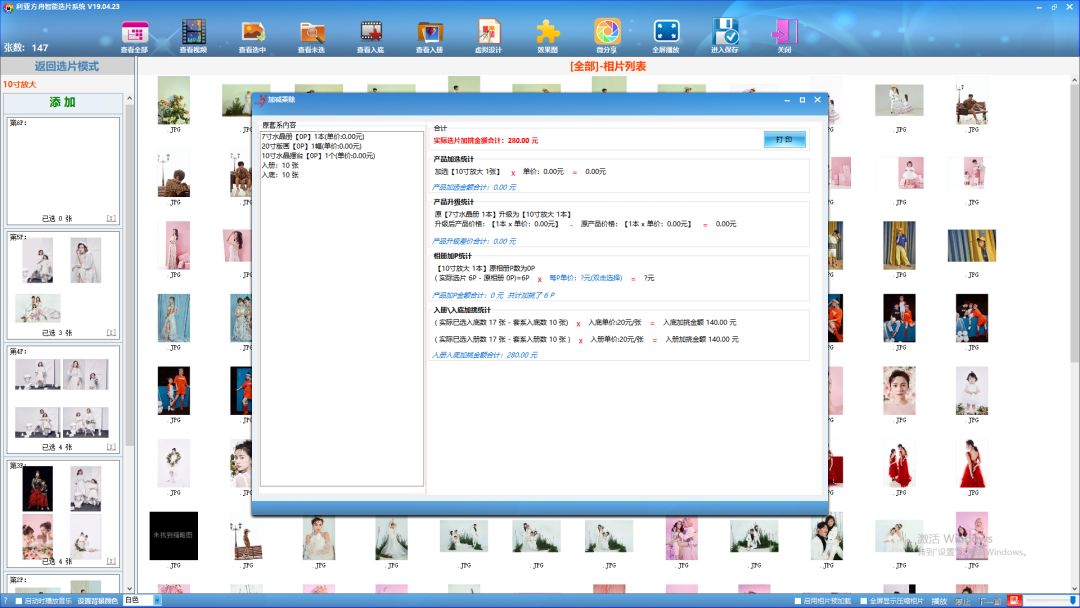Check the 全屏显示压缩相片 option
This screenshot has height=608, width=1080.
point(861,601)
